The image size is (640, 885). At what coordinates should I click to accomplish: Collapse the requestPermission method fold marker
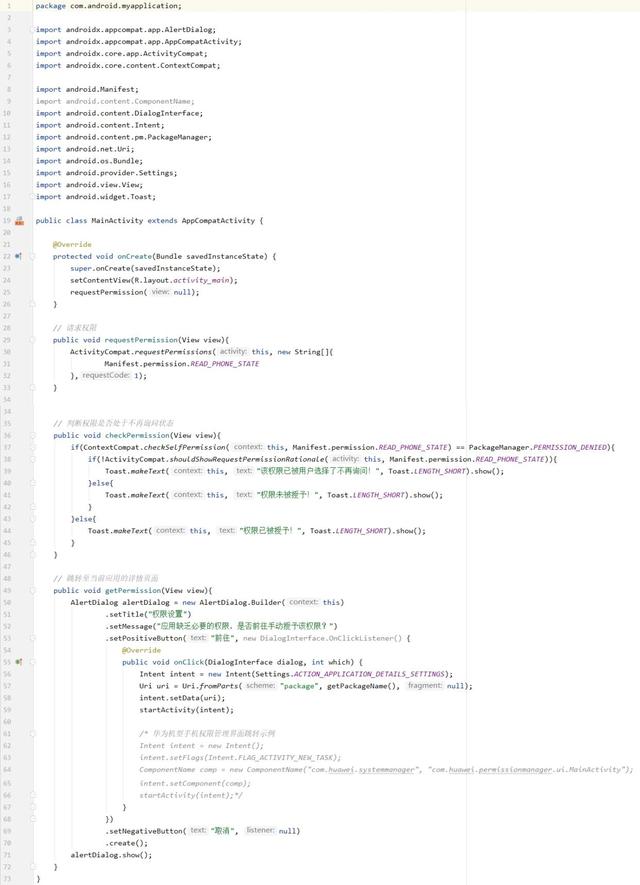[x=32, y=340]
